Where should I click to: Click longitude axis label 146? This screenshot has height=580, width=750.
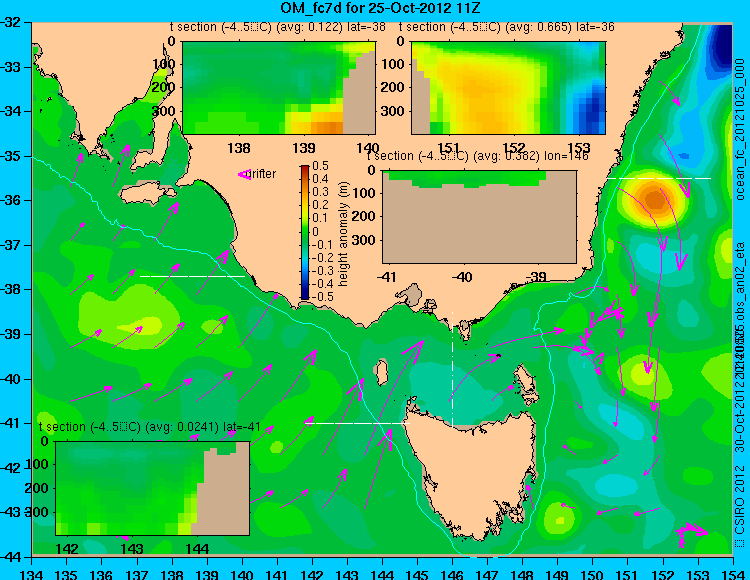point(452,574)
